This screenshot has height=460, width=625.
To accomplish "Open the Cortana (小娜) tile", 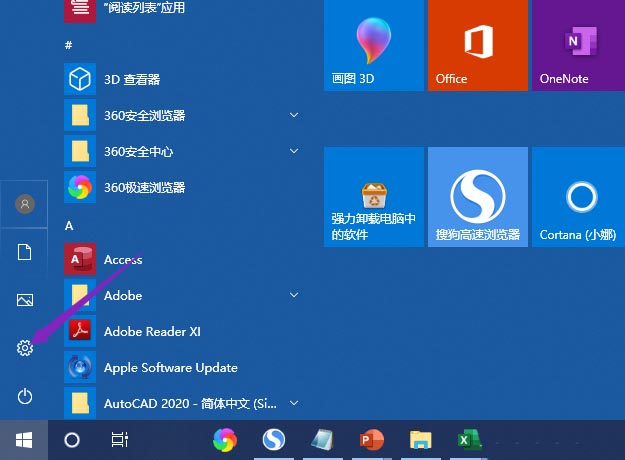I will 578,197.
